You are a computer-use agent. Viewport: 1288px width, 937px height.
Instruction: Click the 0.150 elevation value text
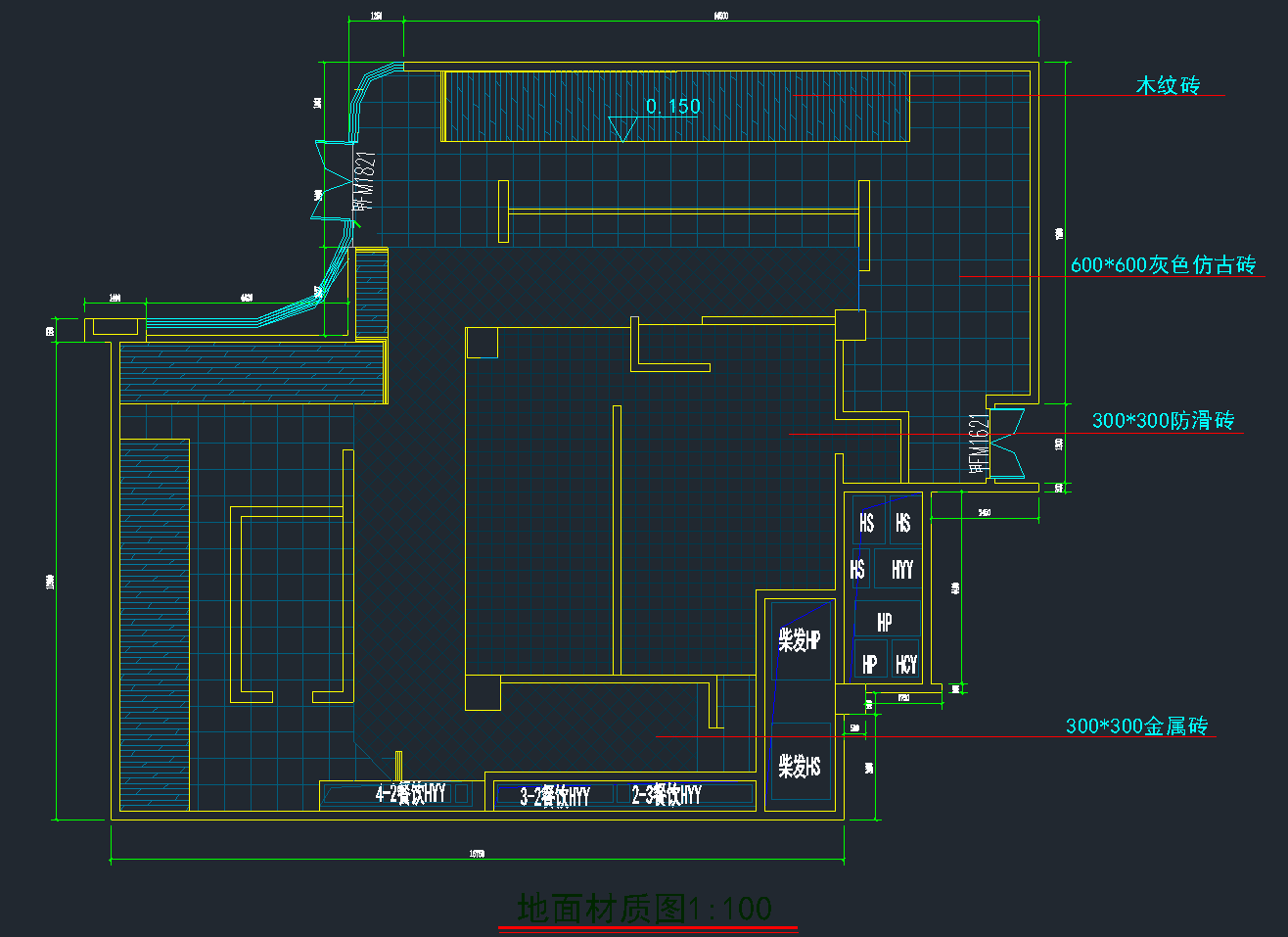(673, 106)
